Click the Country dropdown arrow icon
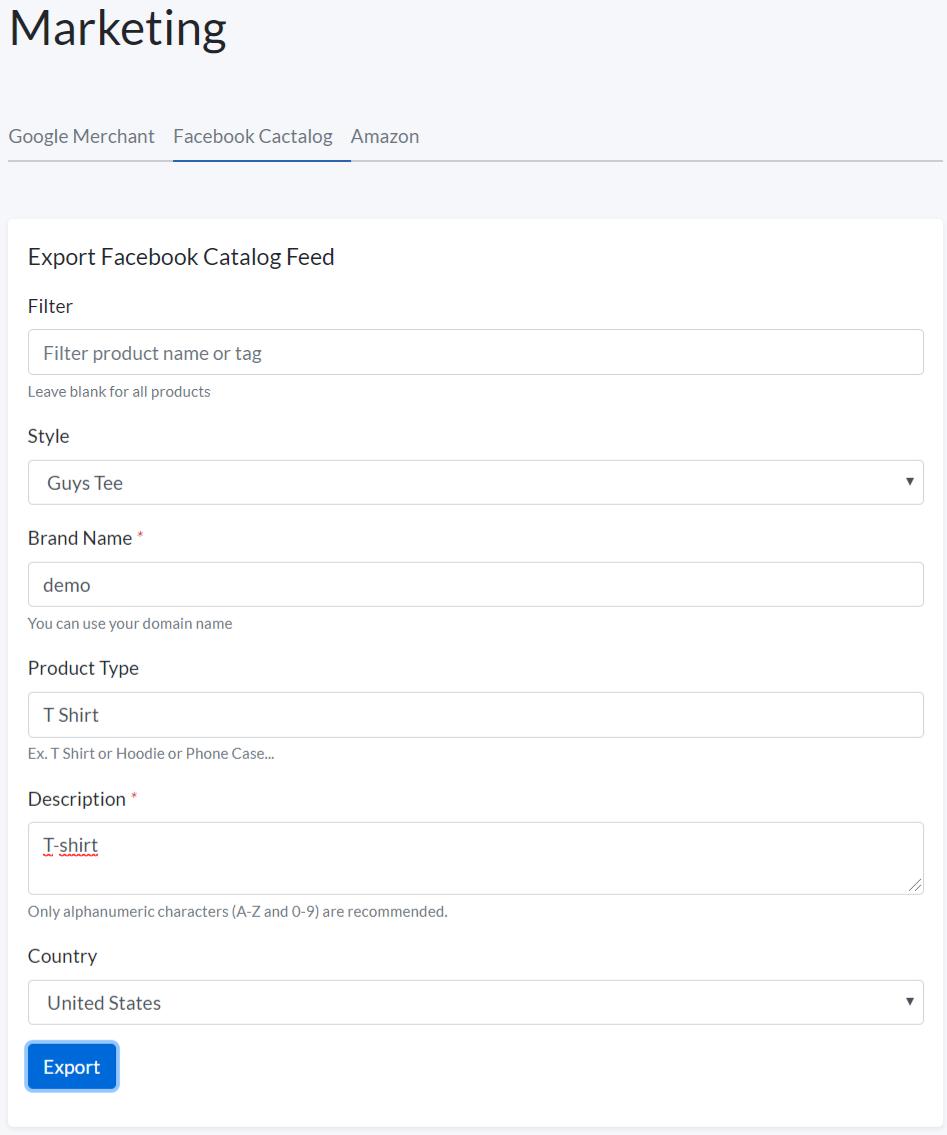 pos(909,1002)
